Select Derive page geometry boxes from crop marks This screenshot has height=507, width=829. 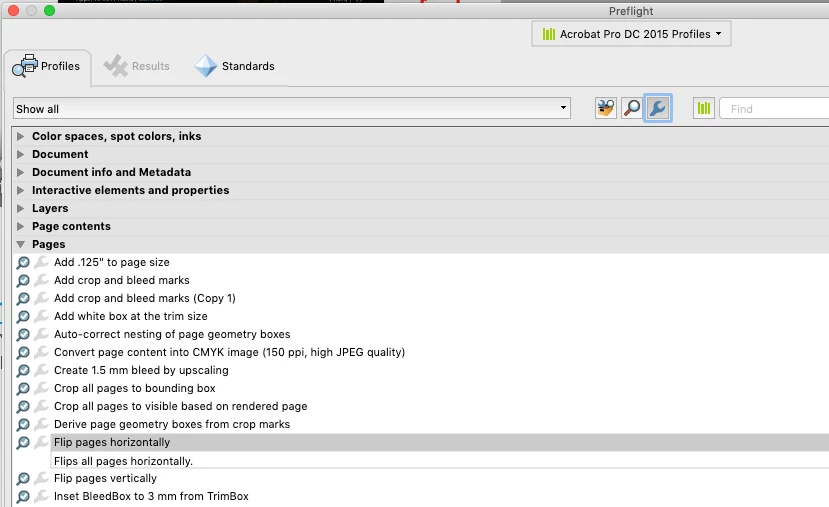click(172, 424)
